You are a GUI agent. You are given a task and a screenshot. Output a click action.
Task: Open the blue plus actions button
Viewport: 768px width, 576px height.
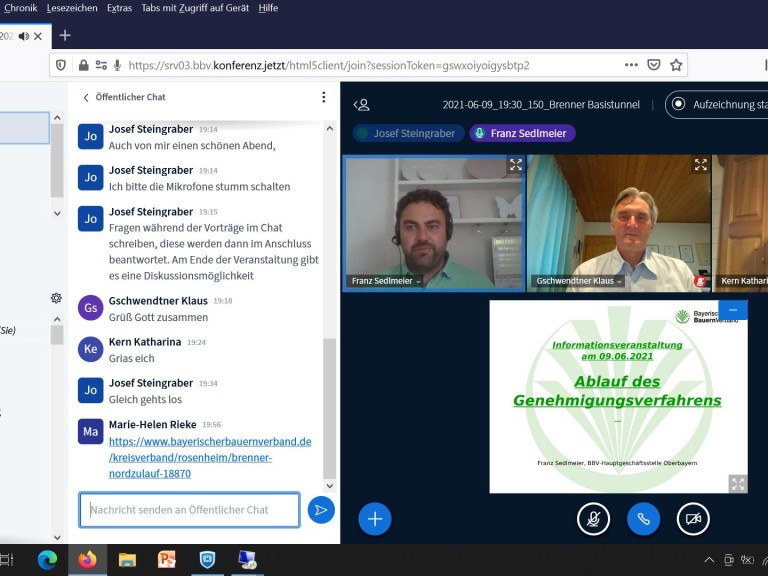(375, 519)
